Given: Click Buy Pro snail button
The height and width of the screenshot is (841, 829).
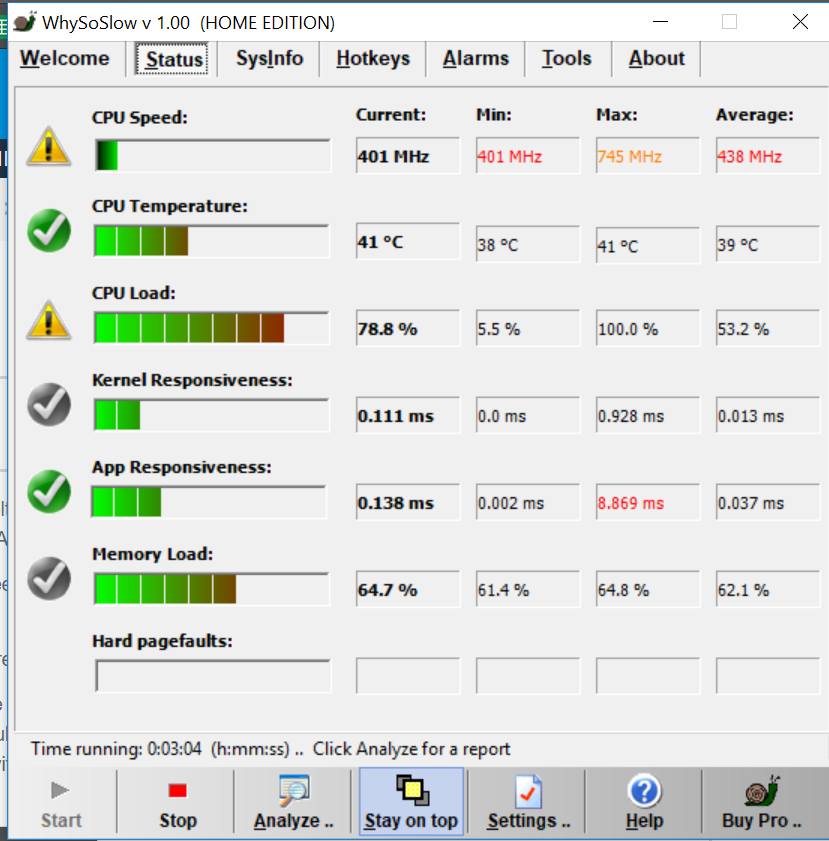Looking at the screenshot, I should pyautogui.click(x=762, y=803).
